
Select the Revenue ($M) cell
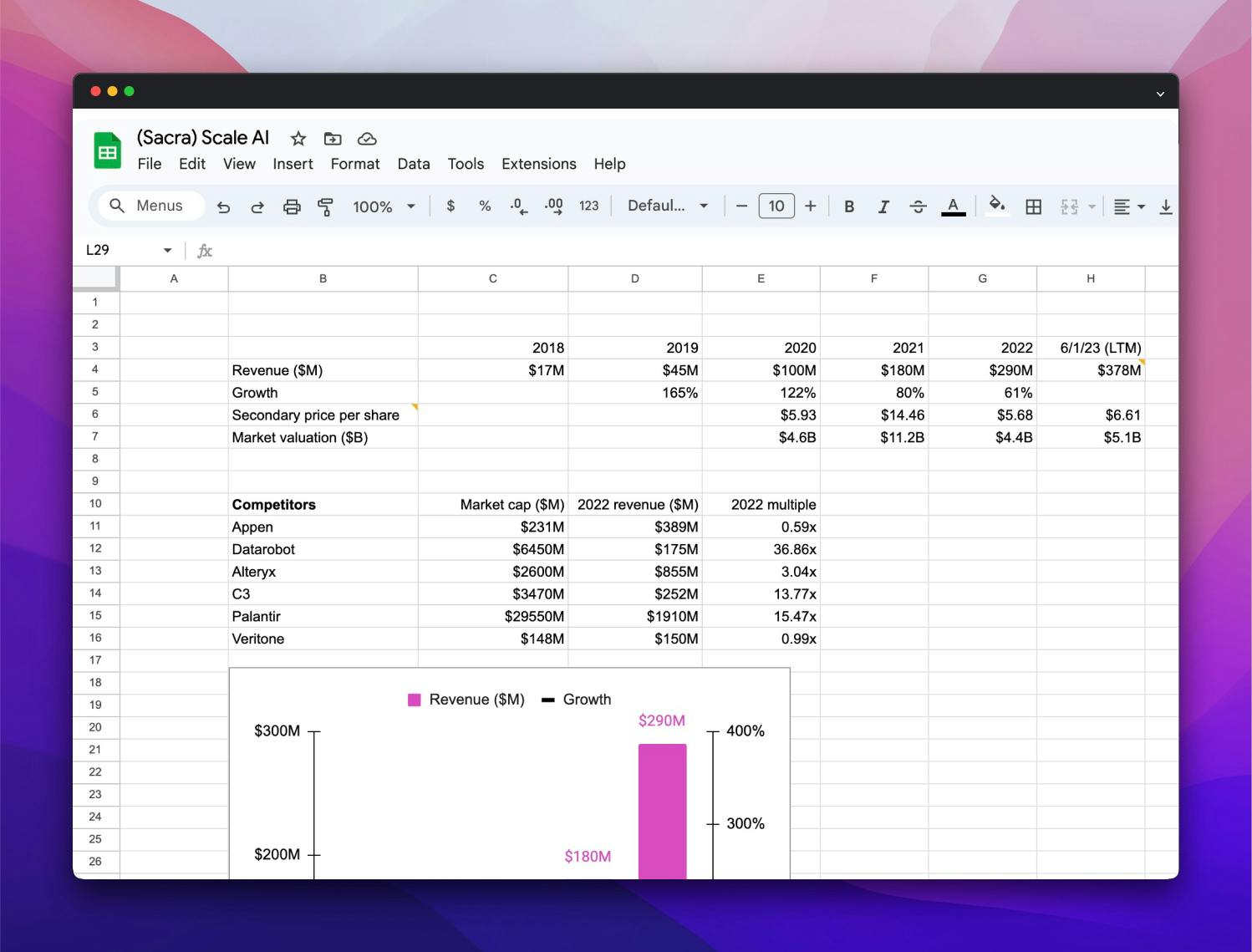click(323, 370)
